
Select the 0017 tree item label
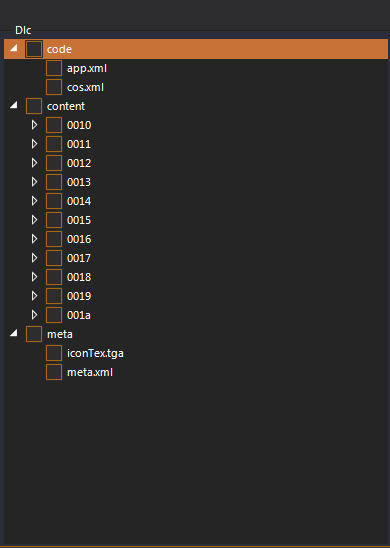pos(79,258)
